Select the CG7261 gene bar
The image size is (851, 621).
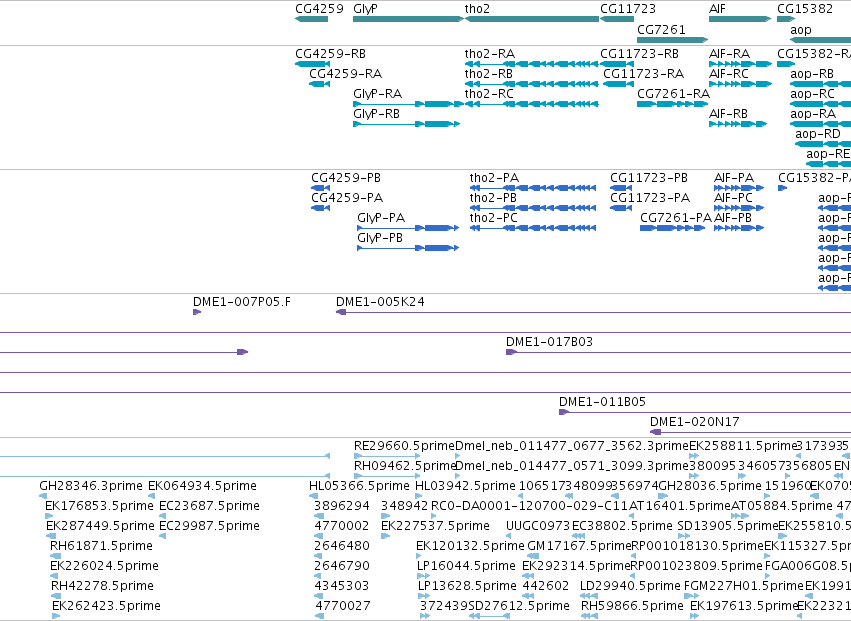(x=672, y=40)
